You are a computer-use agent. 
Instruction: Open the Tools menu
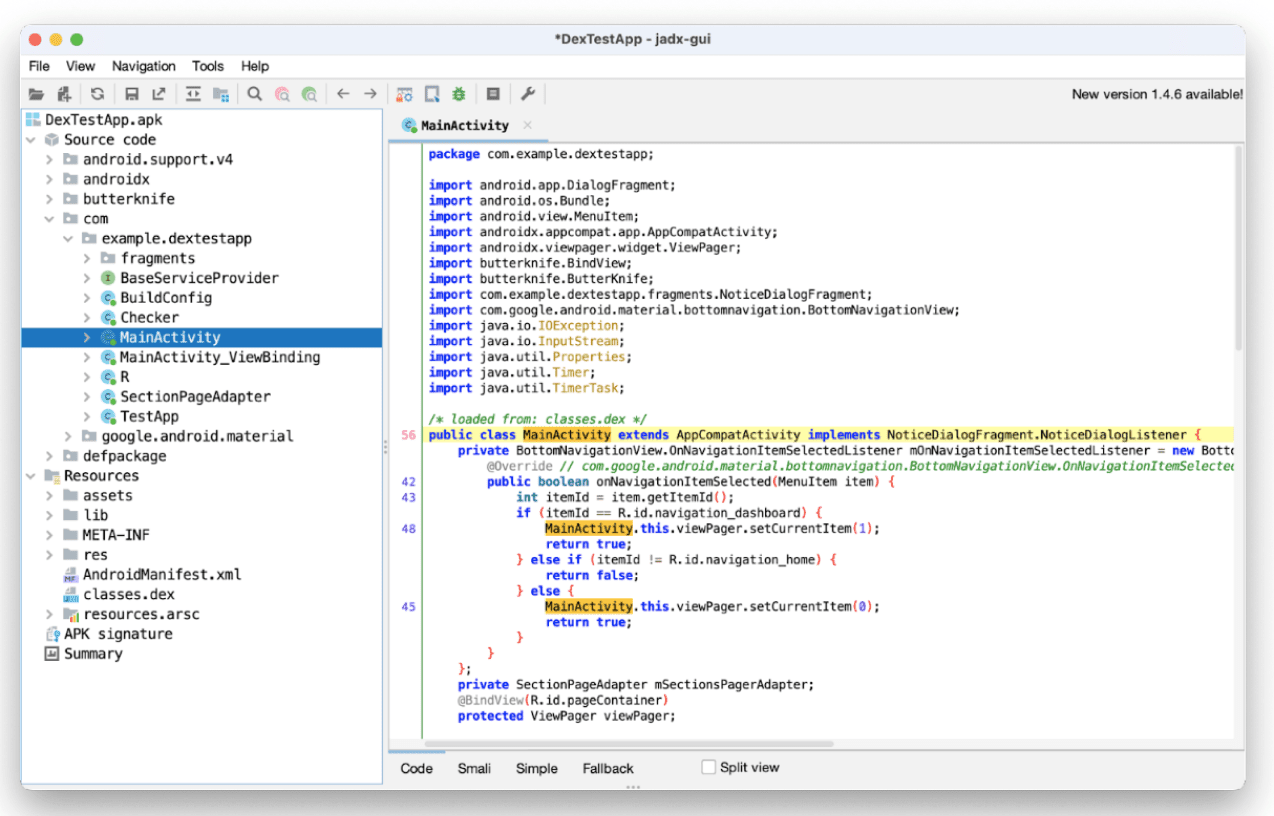pyautogui.click(x=208, y=66)
